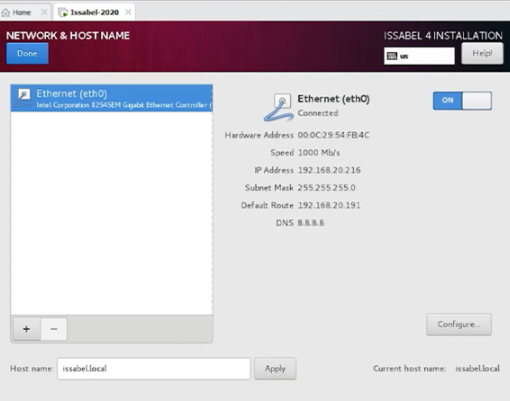The image size is (510, 401).
Task: Open the 'us' keyboard layout selector
Action: (419, 56)
